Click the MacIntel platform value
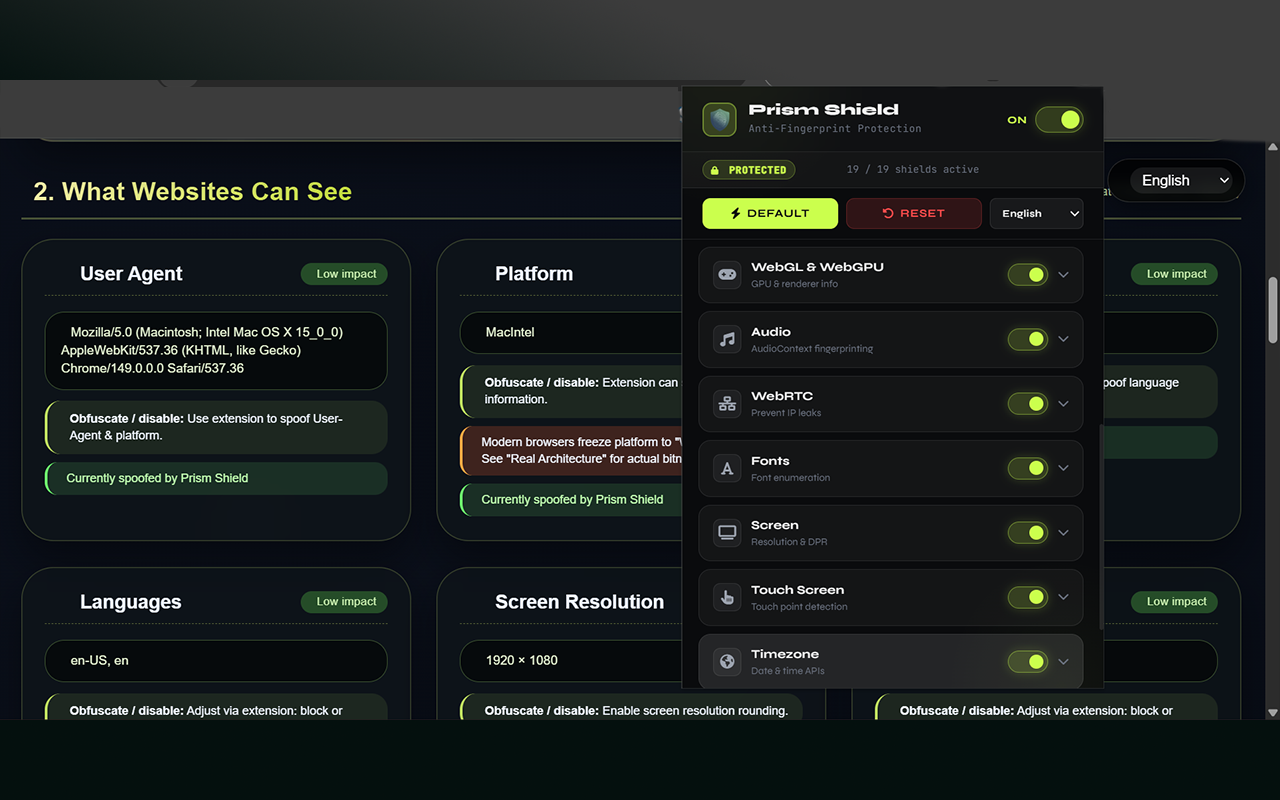This screenshot has width=1280, height=800. (510, 332)
